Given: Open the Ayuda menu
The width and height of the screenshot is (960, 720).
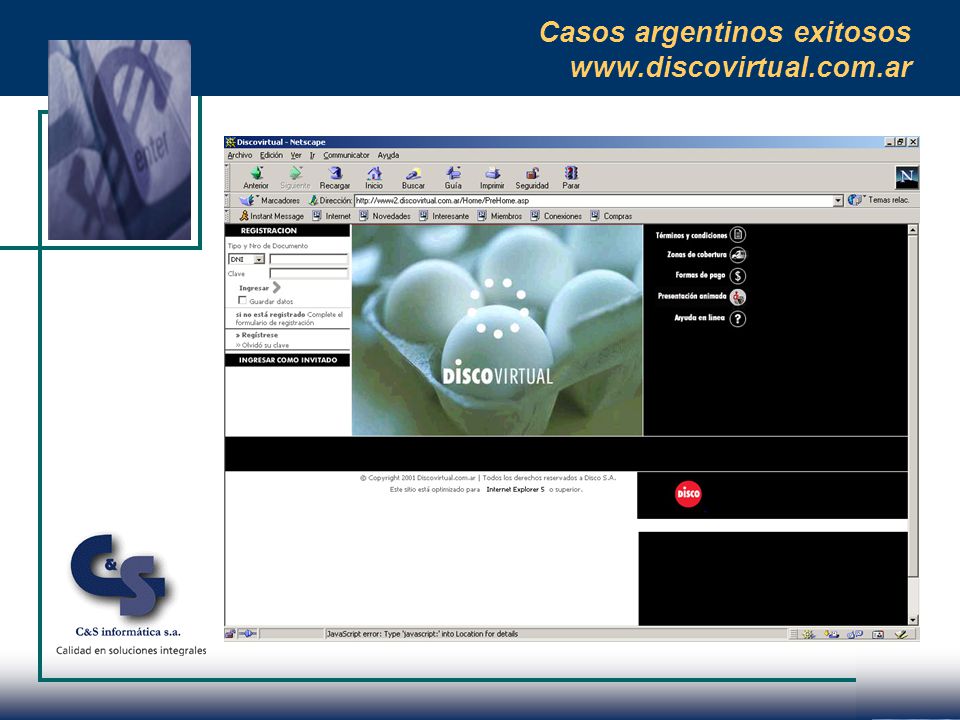Looking at the screenshot, I should point(388,156).
